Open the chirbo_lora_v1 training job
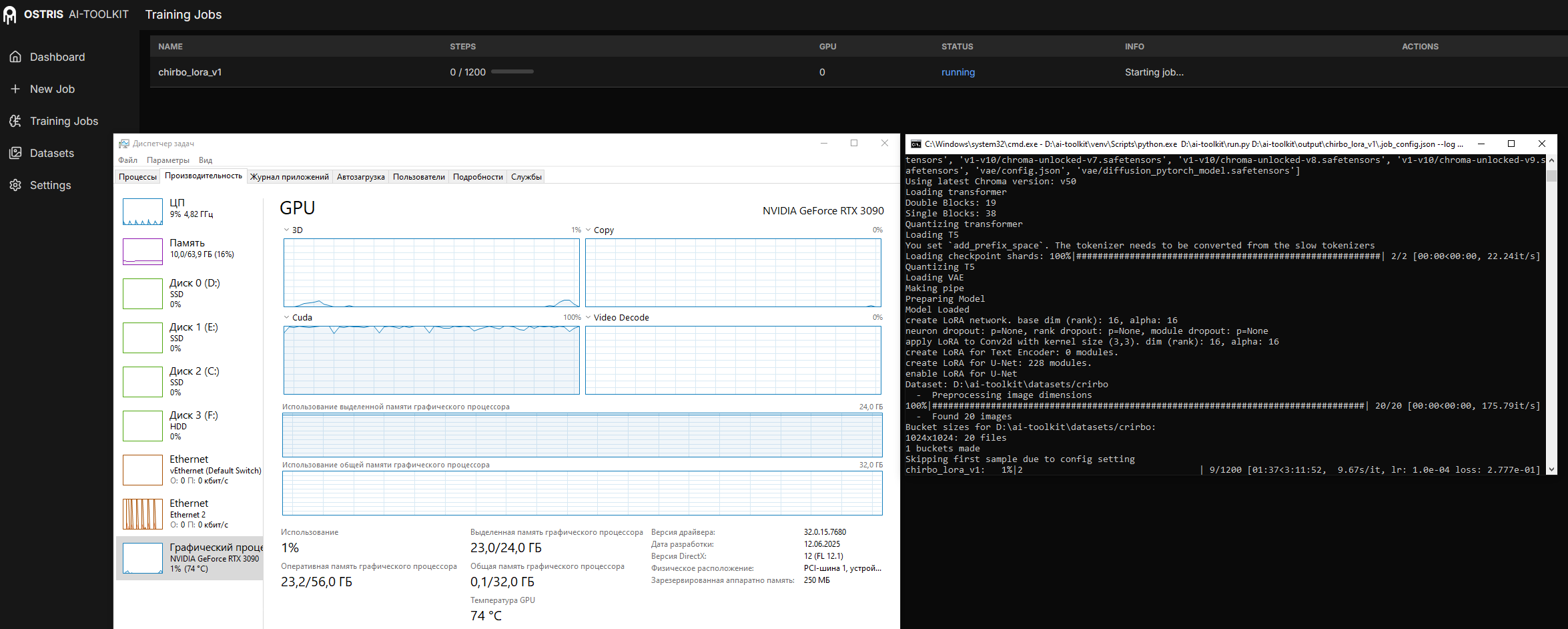This screenshot has height=629, width=1568. click(x=190, y=72)
